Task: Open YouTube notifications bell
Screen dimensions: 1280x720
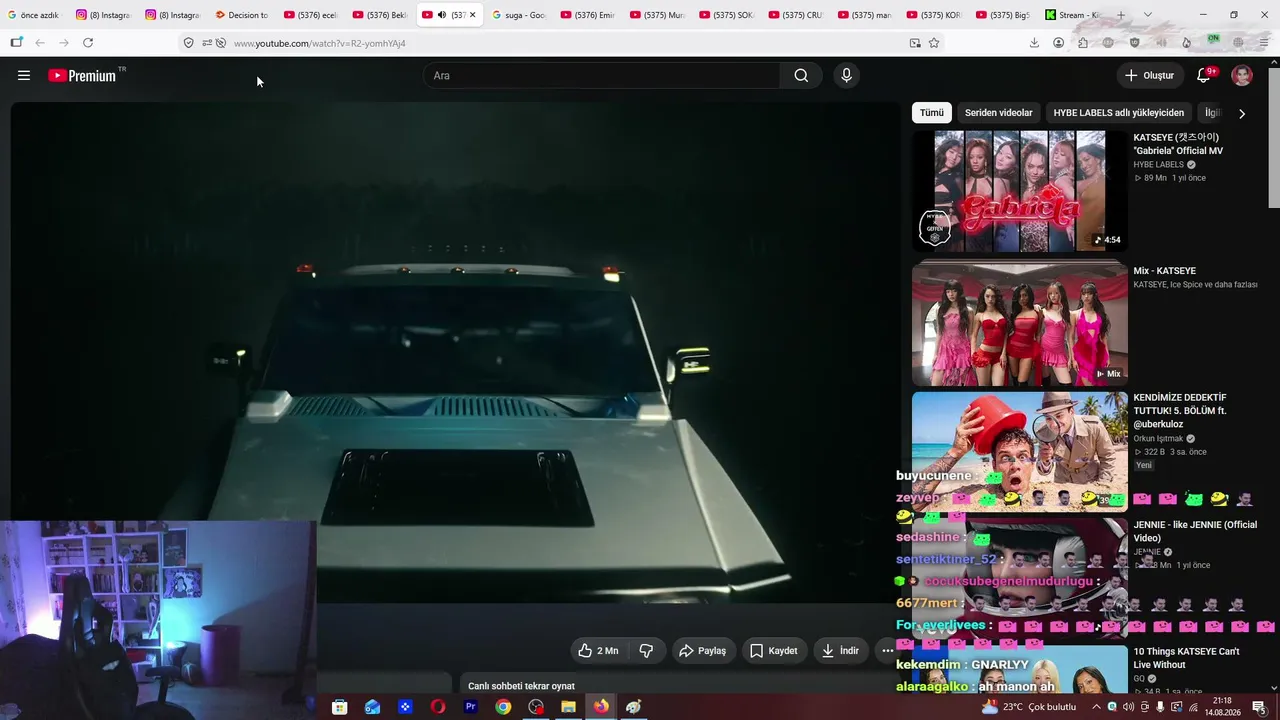Action: click(x=1204, y=75)
